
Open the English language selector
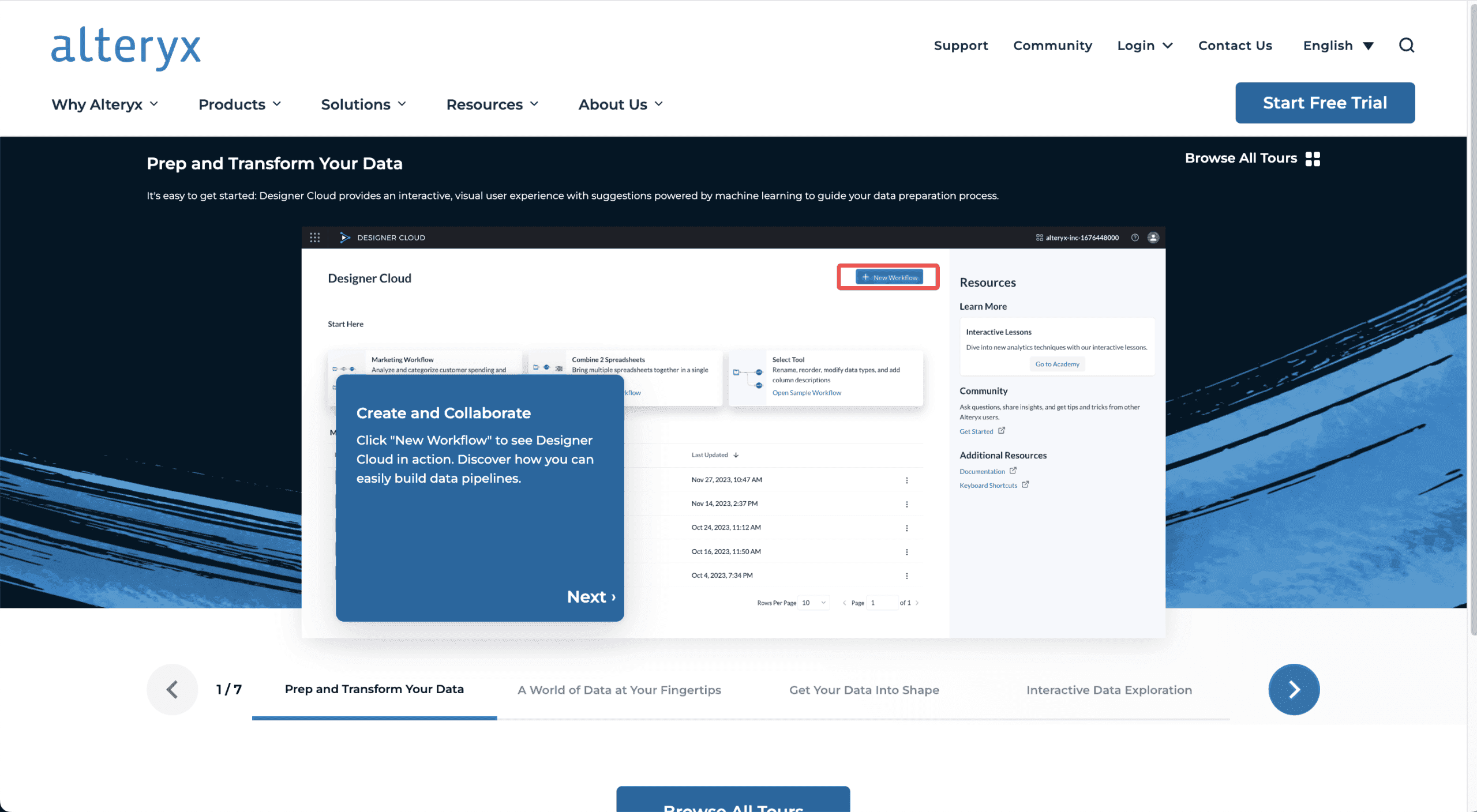[1337, 46]
